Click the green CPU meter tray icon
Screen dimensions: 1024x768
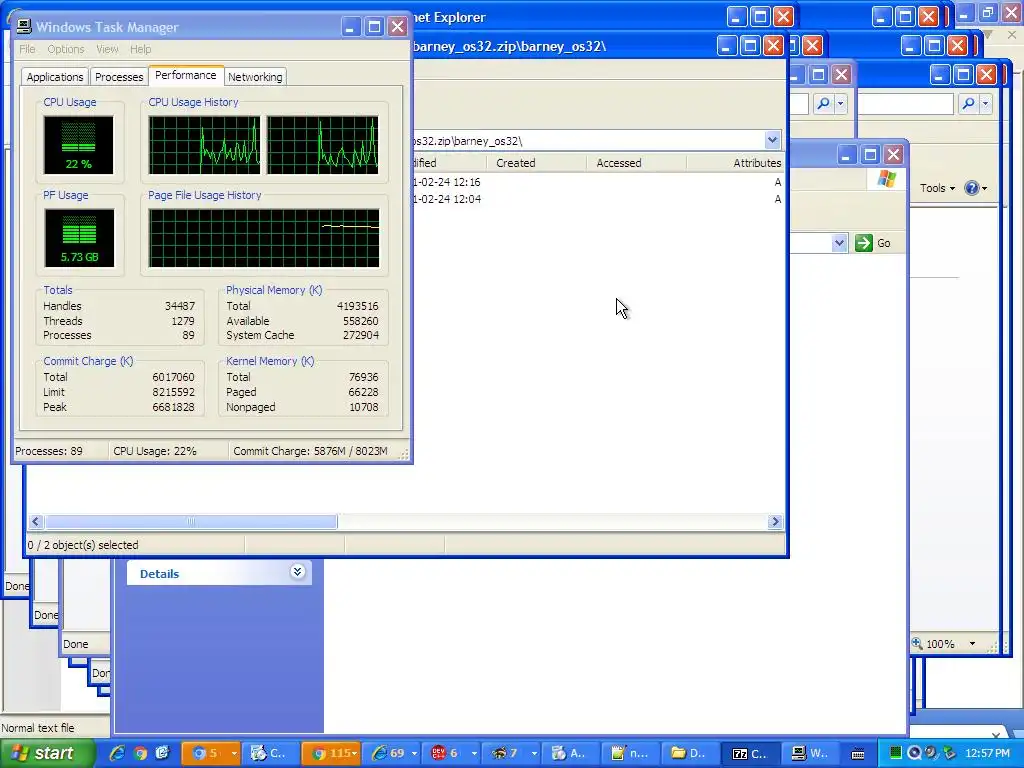[x=895, y=753]
